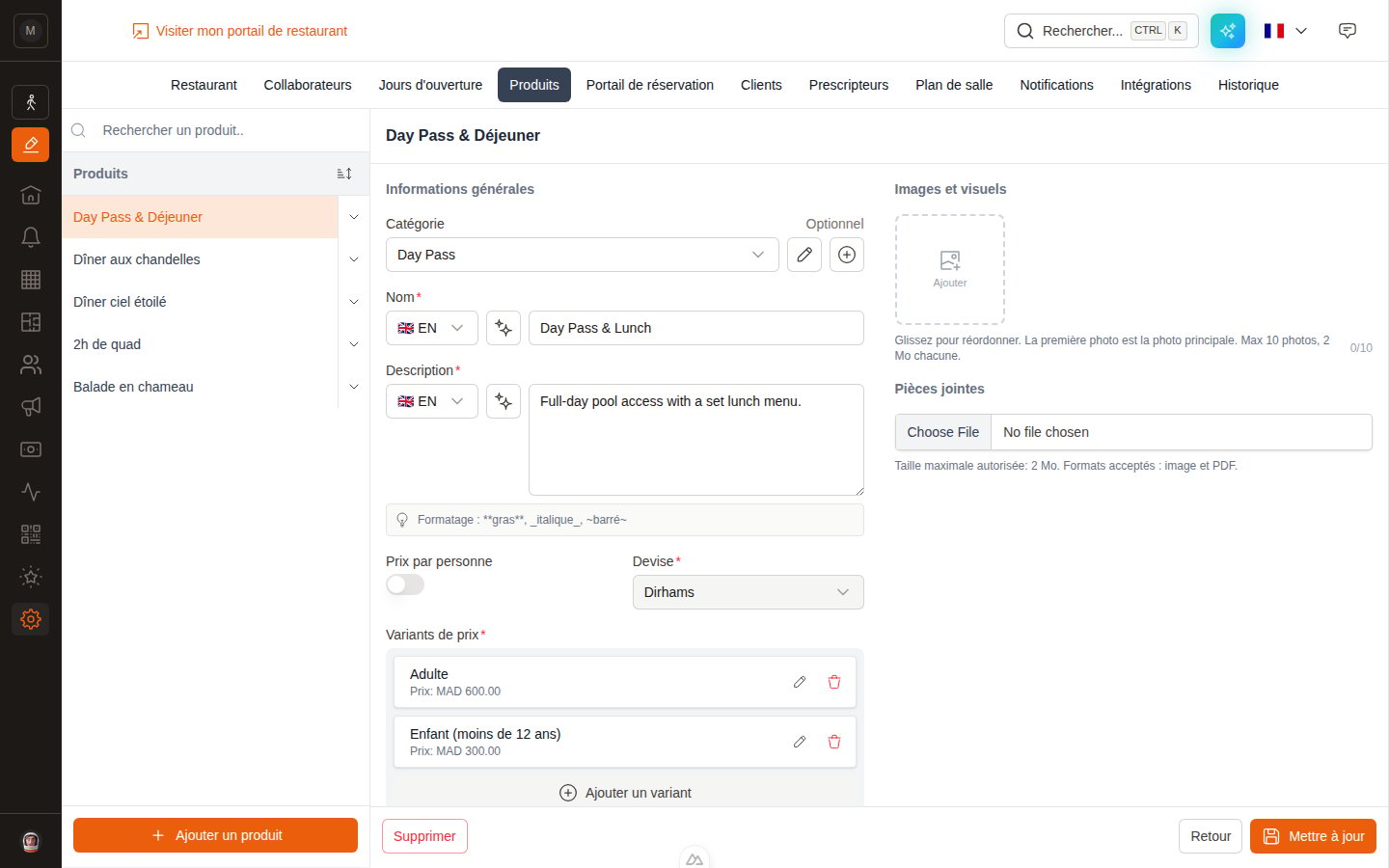The image size is (1389, 868).
Task: Open the French flag language selector
Action: 1286,31
